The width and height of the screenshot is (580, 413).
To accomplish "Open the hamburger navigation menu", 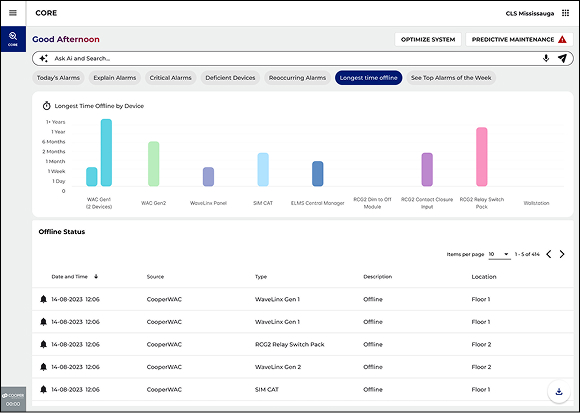I will click(x=13, y=13).
